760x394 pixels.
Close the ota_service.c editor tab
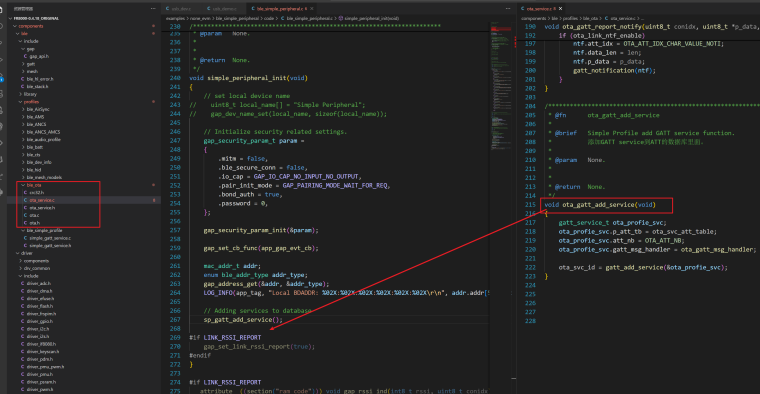tap(560, 9)
